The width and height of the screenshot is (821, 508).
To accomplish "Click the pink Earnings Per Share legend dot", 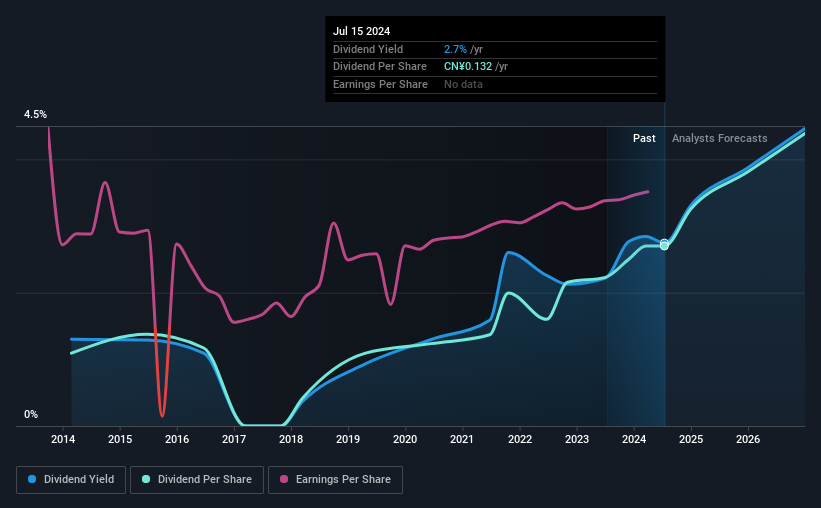I will 284,479.
